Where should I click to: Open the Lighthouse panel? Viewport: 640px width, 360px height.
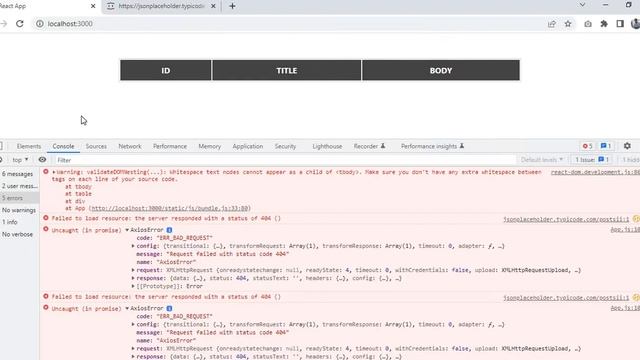coord(327,146)
